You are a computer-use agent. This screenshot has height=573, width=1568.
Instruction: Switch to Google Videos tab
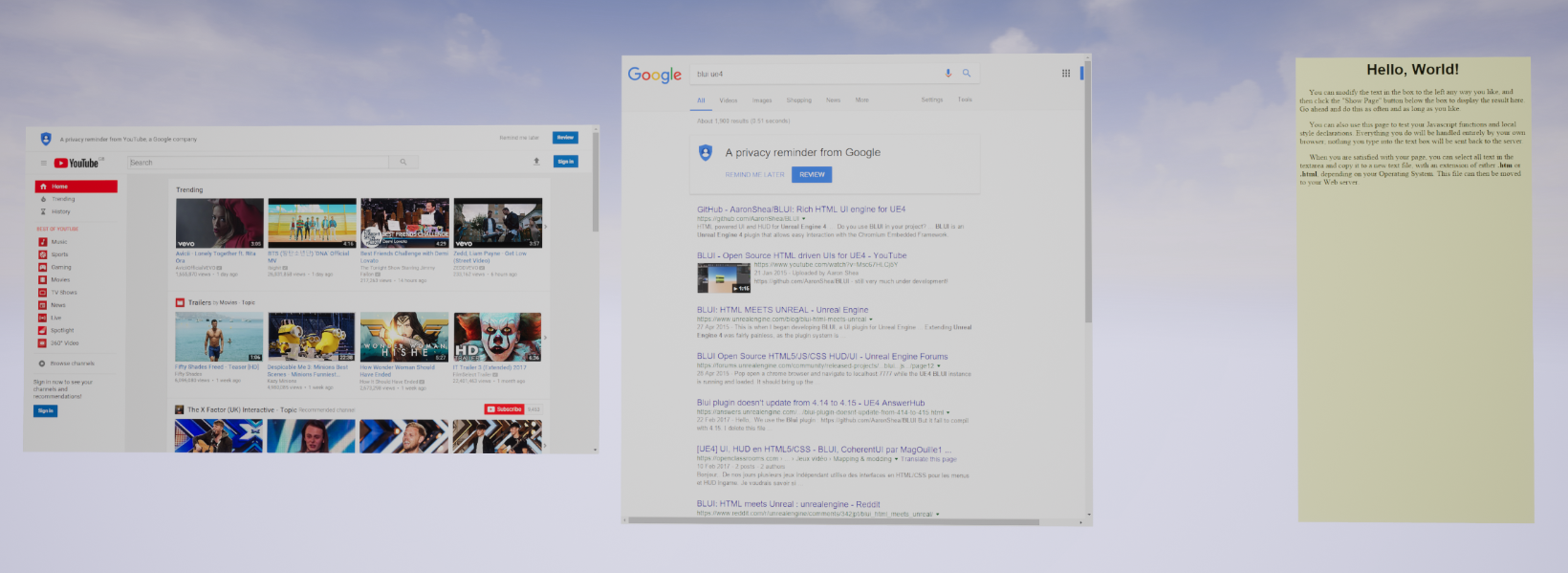pos(729,99)
